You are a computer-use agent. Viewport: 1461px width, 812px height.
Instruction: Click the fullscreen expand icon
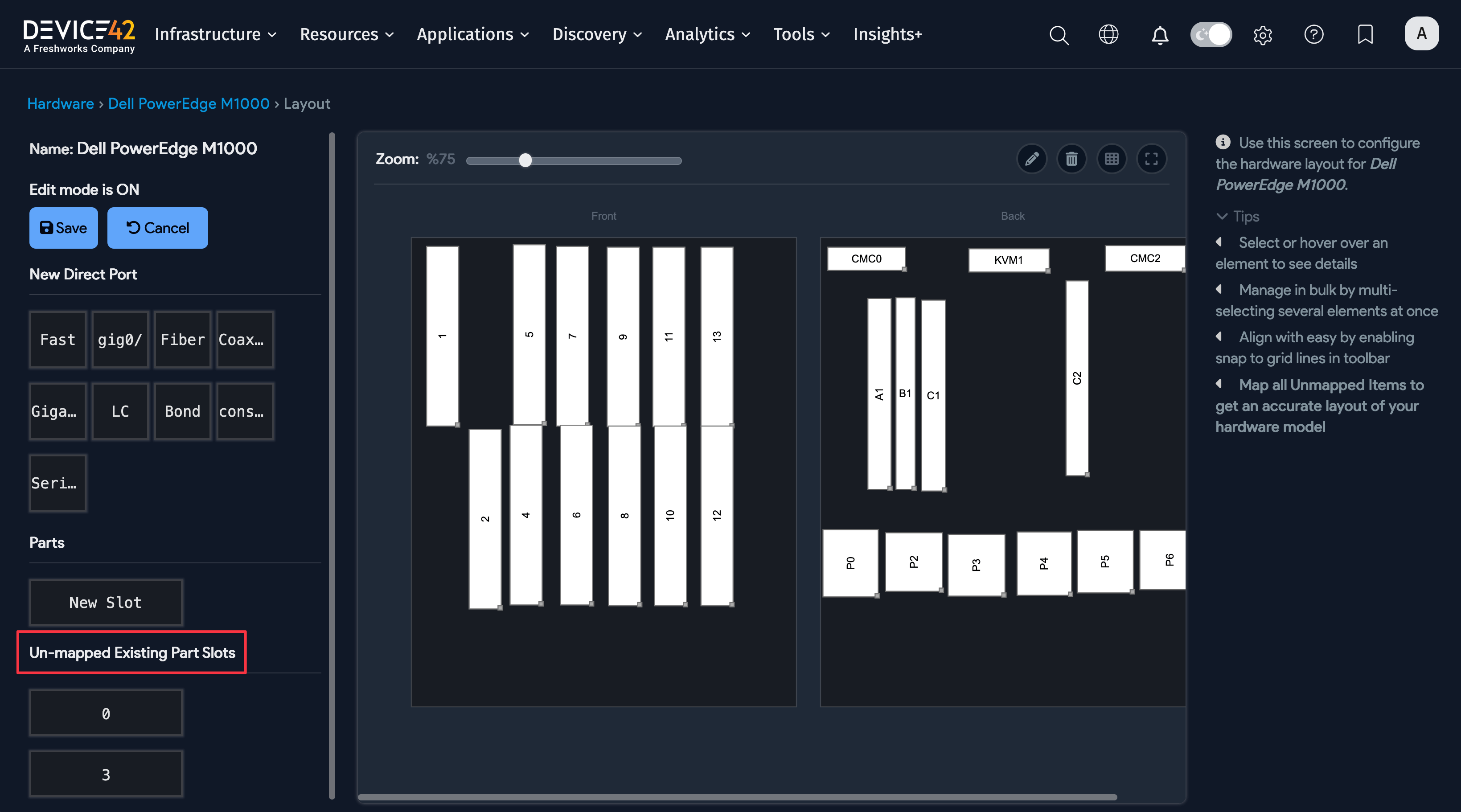point(1151,159)
